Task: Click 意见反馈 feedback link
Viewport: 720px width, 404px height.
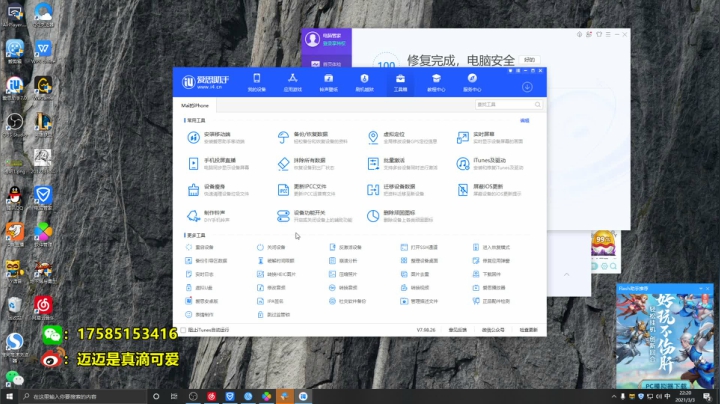Action: pos(457,330)
